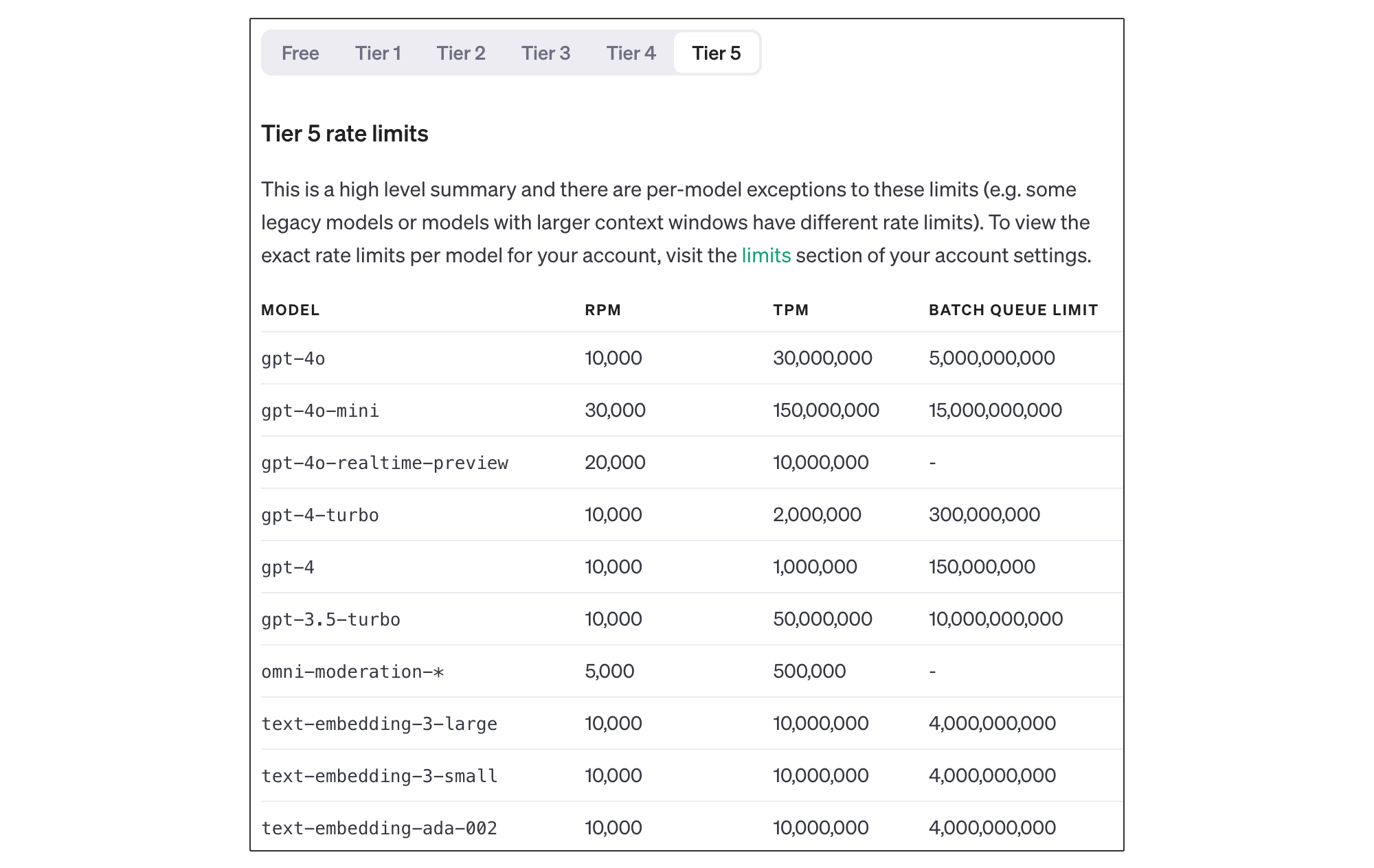
Task: Click the BATCH QUEUE LIMIT header
Action: point(1013,310)
